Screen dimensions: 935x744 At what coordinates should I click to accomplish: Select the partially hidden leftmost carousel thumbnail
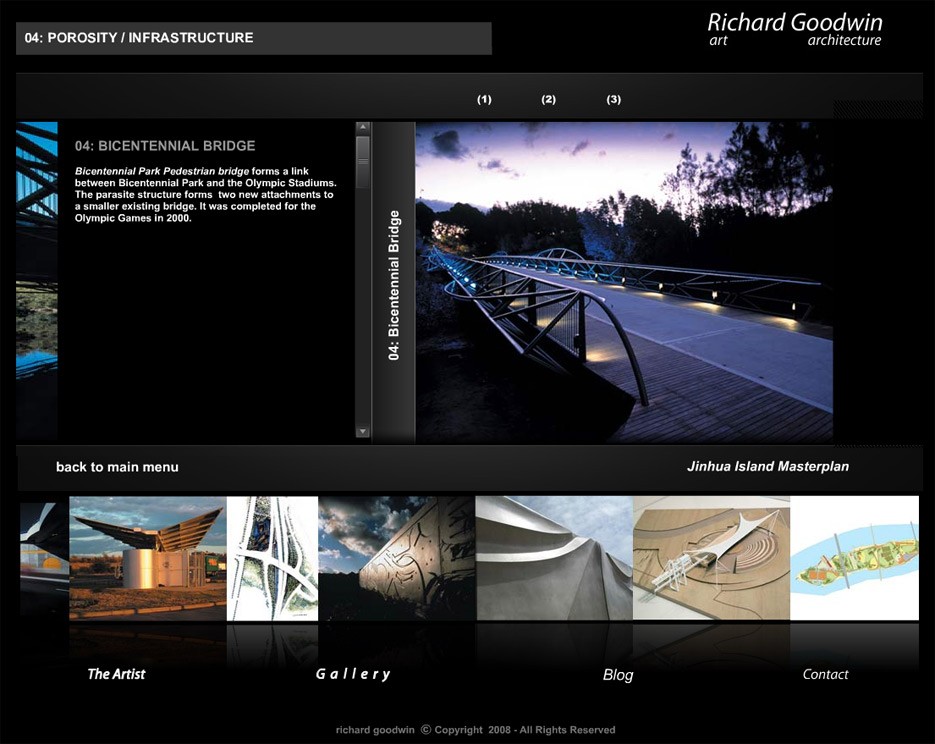(45, 559)
